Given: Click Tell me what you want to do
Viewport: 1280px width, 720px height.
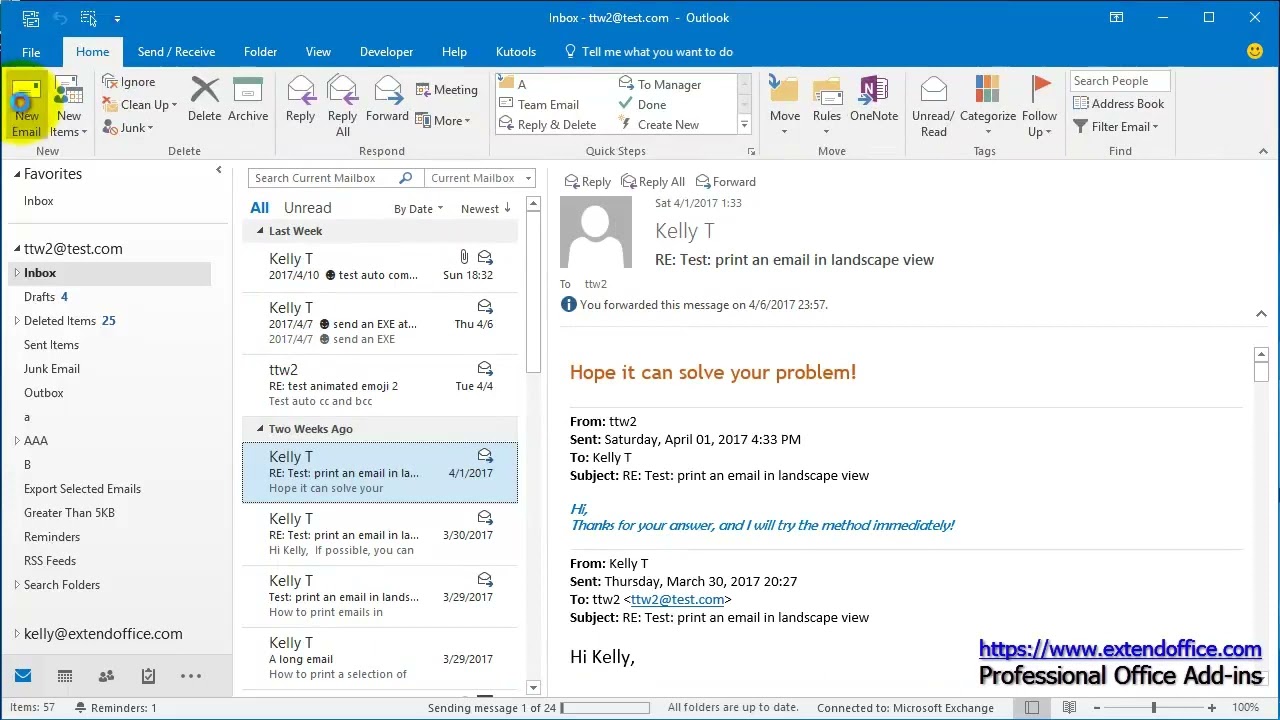Looking at the screenshot, I should (x=648, y=52).
